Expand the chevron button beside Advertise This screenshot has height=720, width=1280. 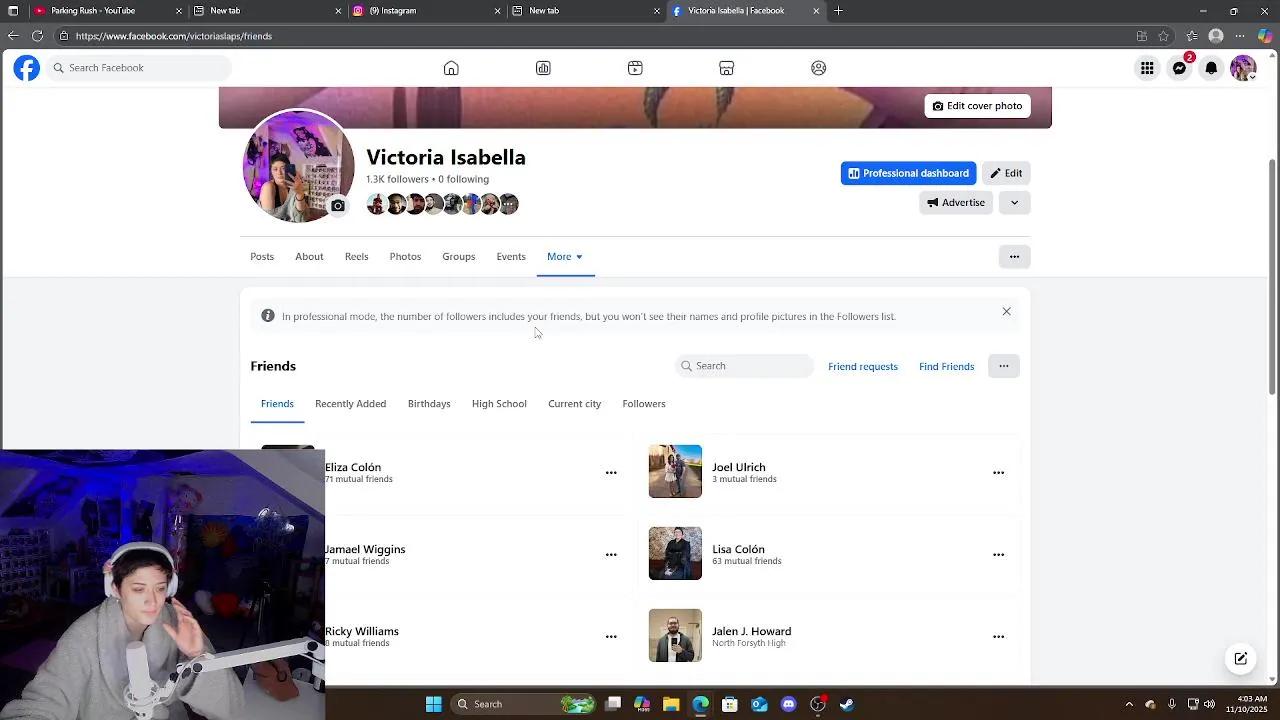click(x=1014, y=203)
